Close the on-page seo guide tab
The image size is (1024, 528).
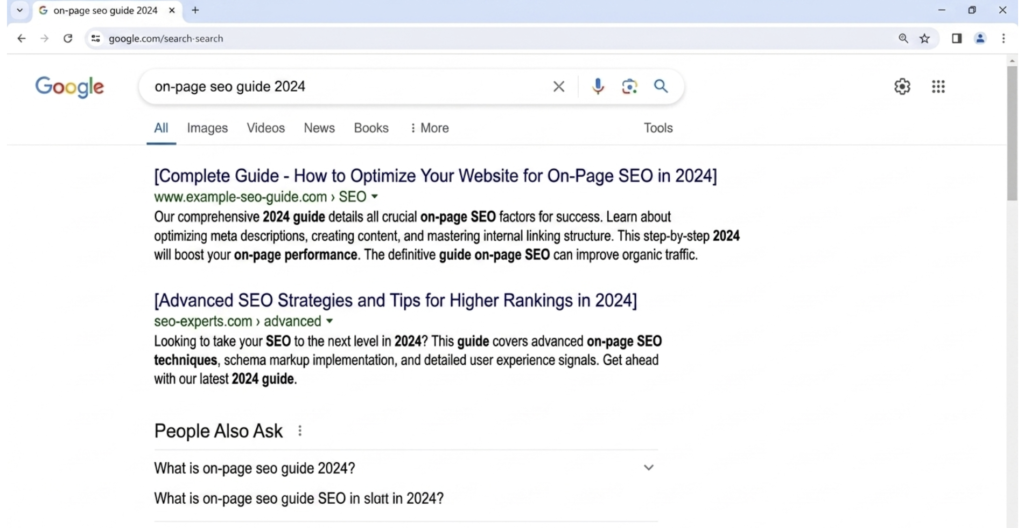(x=172, y=10)
